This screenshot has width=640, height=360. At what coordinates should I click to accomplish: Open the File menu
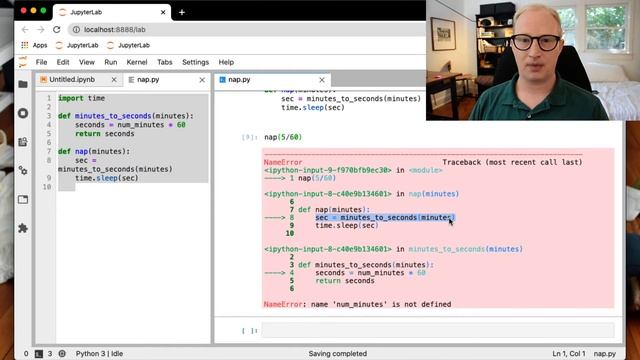pos(41,62)
